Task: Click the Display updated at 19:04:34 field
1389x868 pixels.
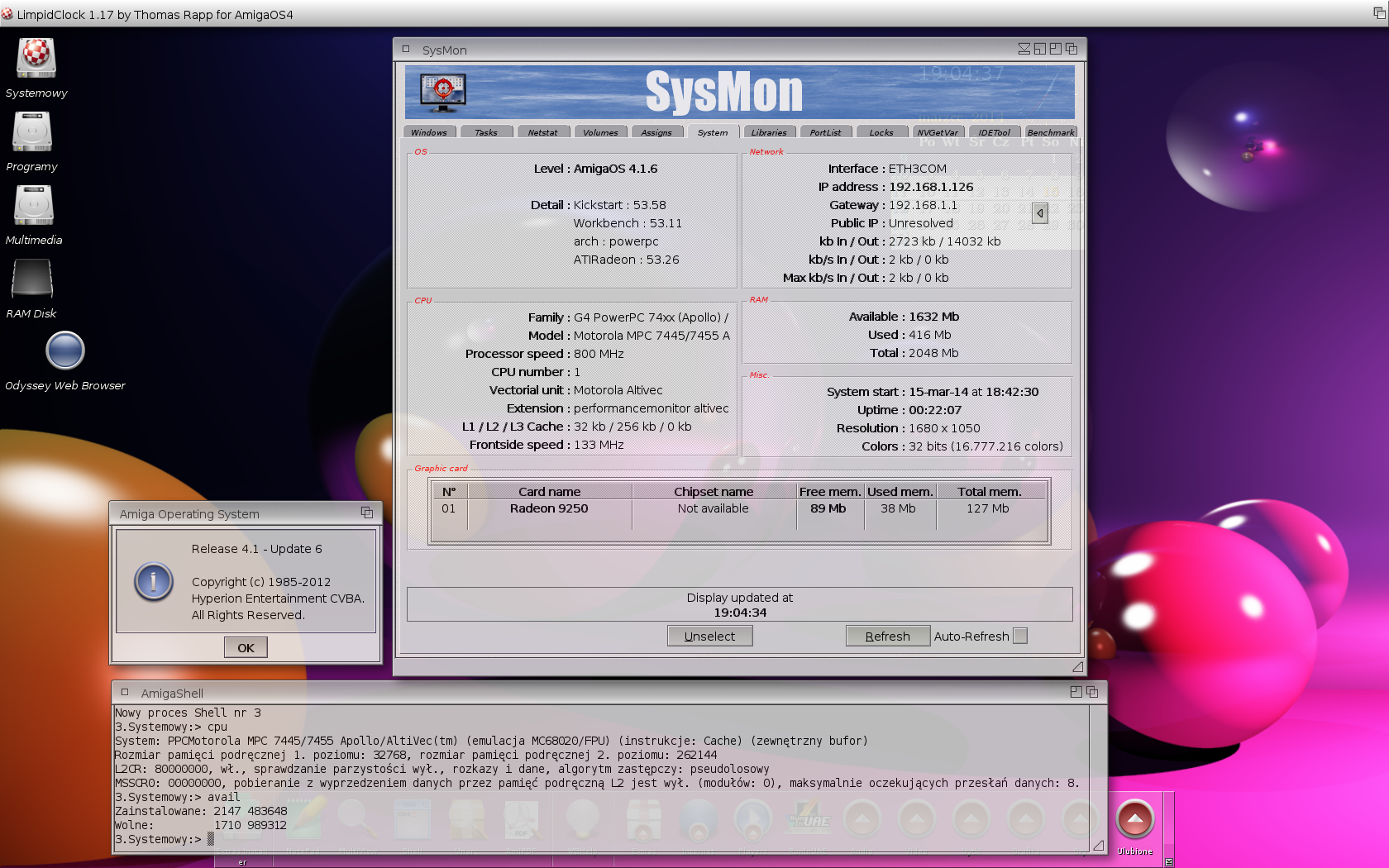Action: (x=739, y=604)
